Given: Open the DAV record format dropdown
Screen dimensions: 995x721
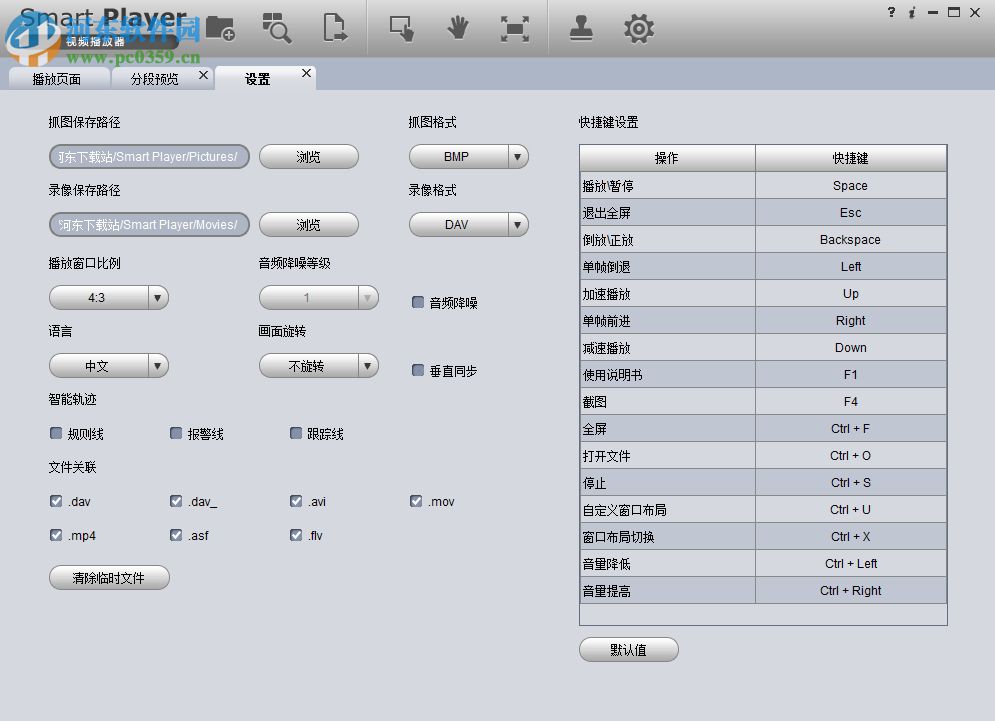Looking at the screenshot, I should coord(469,224).
